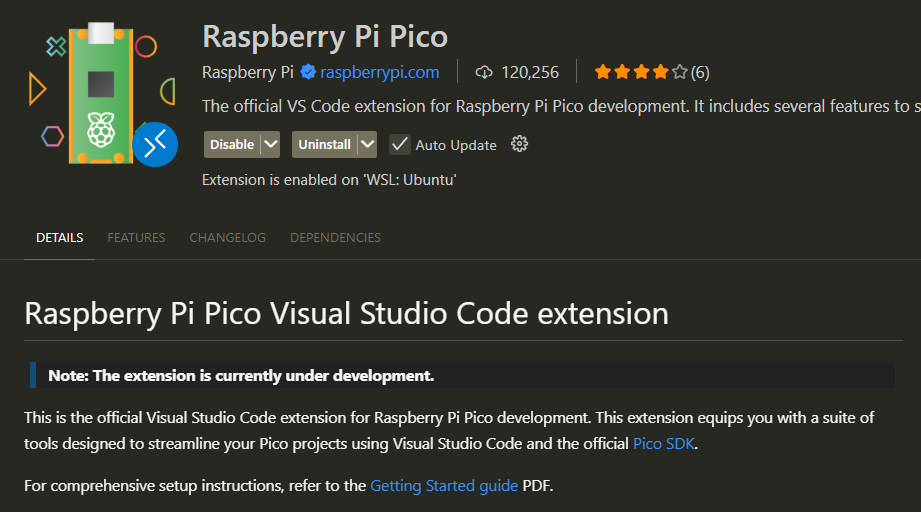Image resolution: width=921 pixels, height=512 pixels.
Task: Expand the Uninstall button dropdown arrow
Action: click(367, 144)
